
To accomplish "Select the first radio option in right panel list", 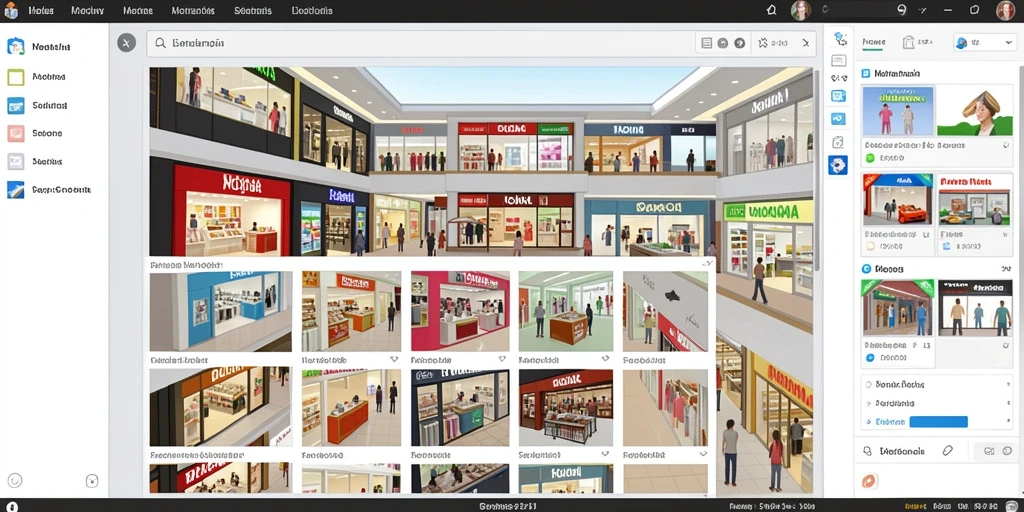I will point(869,385).
